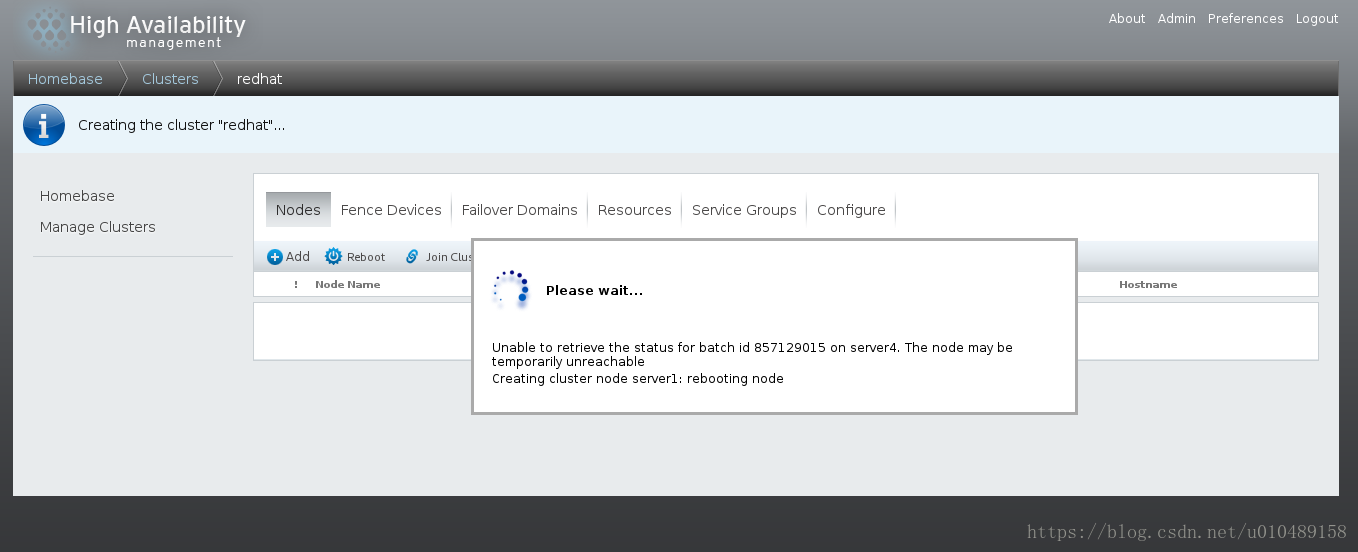Screen dimensions: 1358x552
Task: Click the Join Cluster button text
Action: (449, 257)
